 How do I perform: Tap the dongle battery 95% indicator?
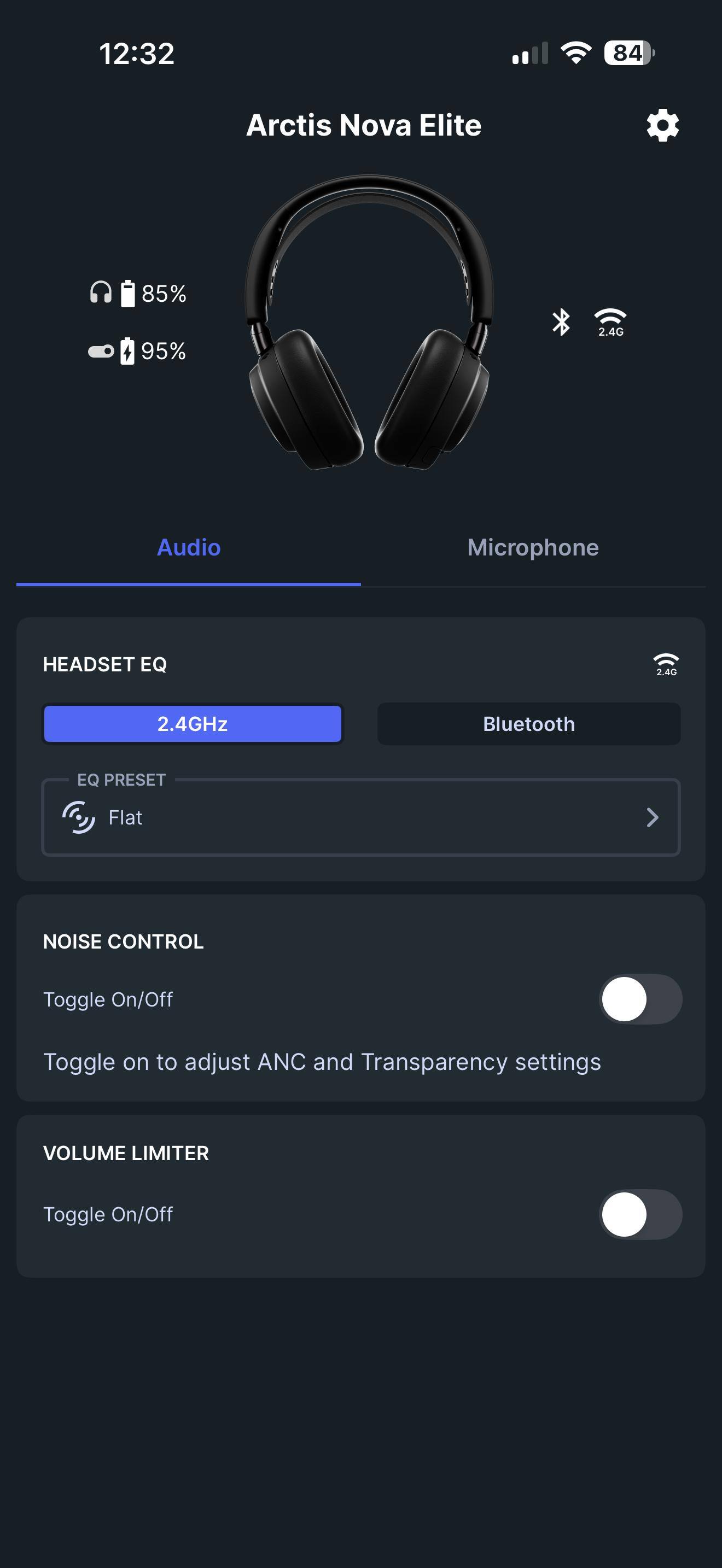pos(138,350)
